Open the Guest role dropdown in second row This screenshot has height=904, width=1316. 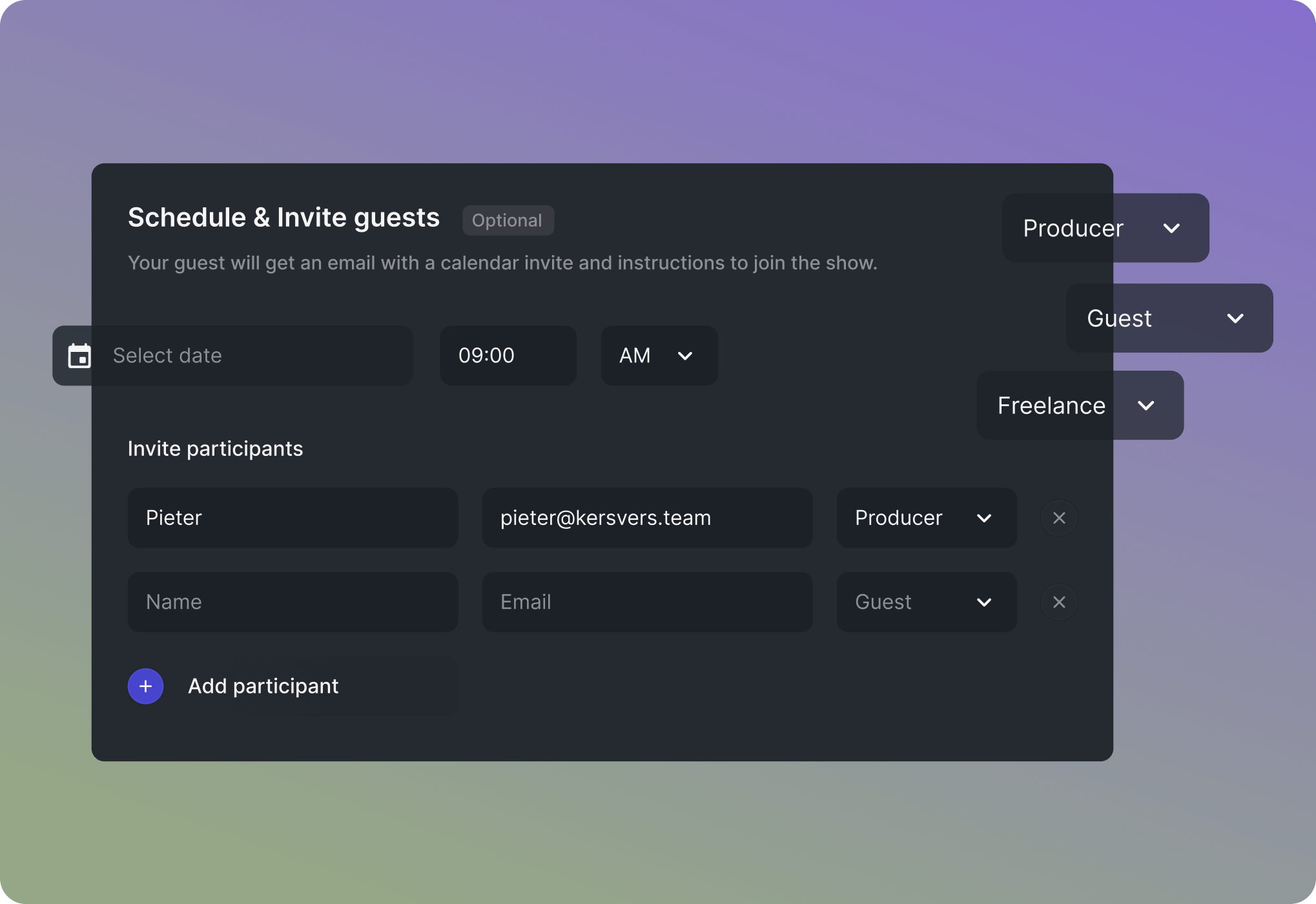pyautogui.click(x=926, y=602)
